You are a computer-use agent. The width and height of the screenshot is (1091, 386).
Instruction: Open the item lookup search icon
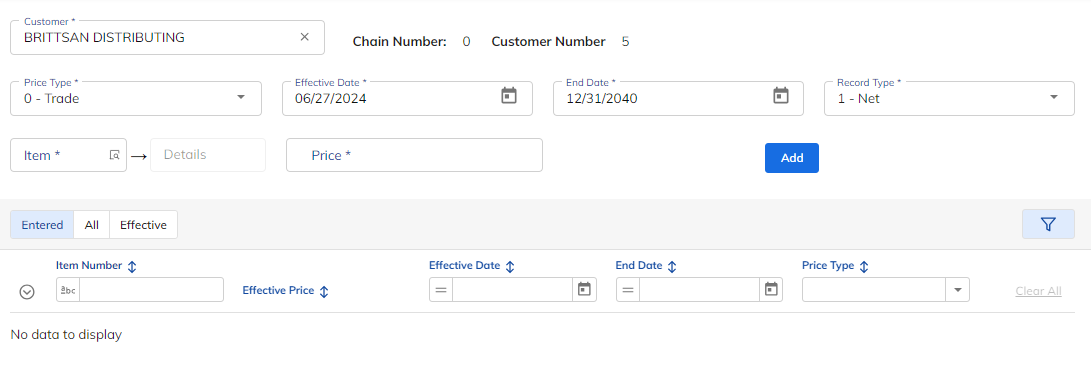tap(115, 155)
